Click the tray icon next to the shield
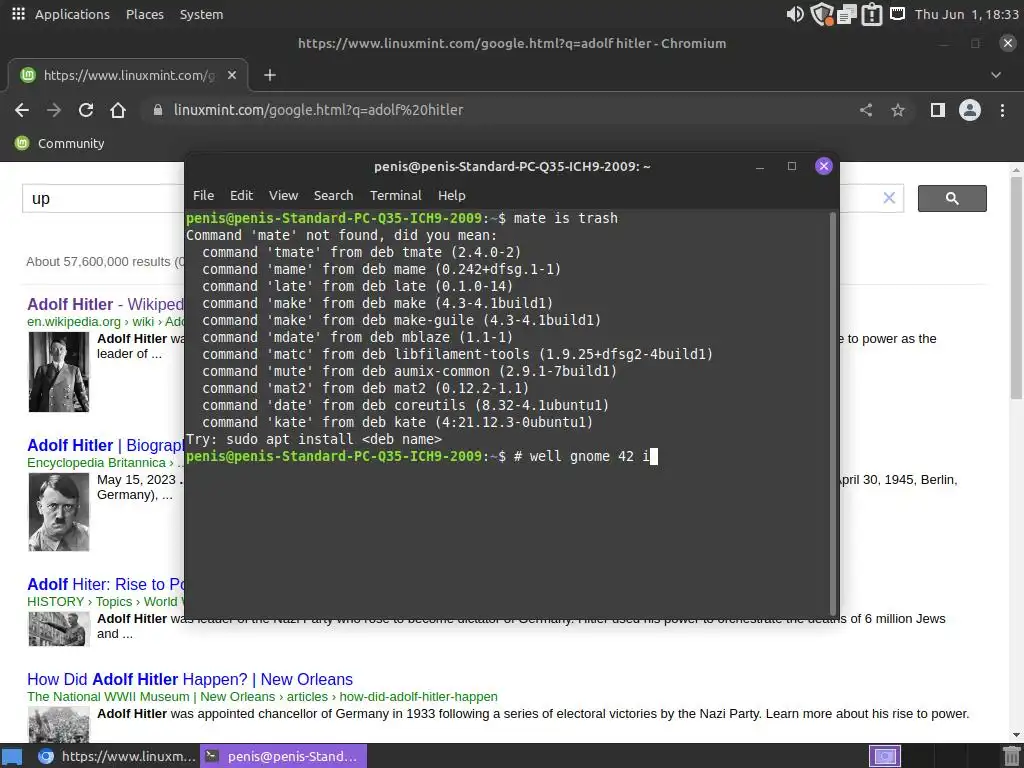 (846, 14)
